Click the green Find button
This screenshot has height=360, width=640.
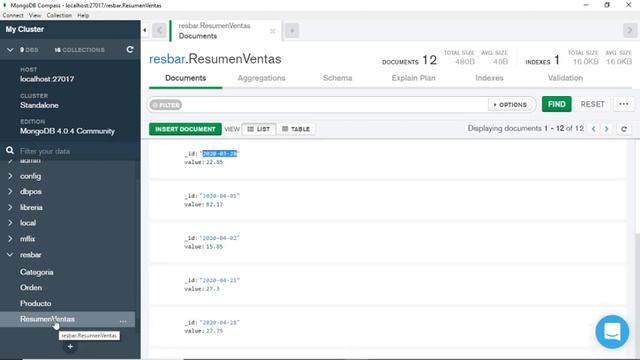tap(556, 104)
